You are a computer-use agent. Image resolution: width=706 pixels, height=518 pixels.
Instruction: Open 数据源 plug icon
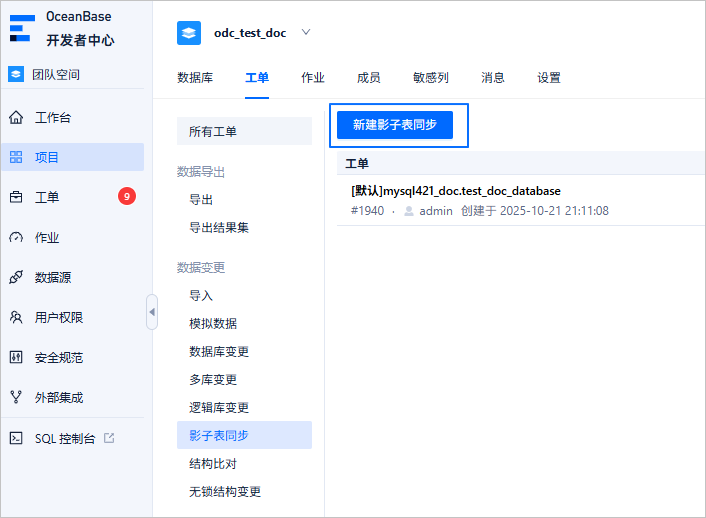16,277
